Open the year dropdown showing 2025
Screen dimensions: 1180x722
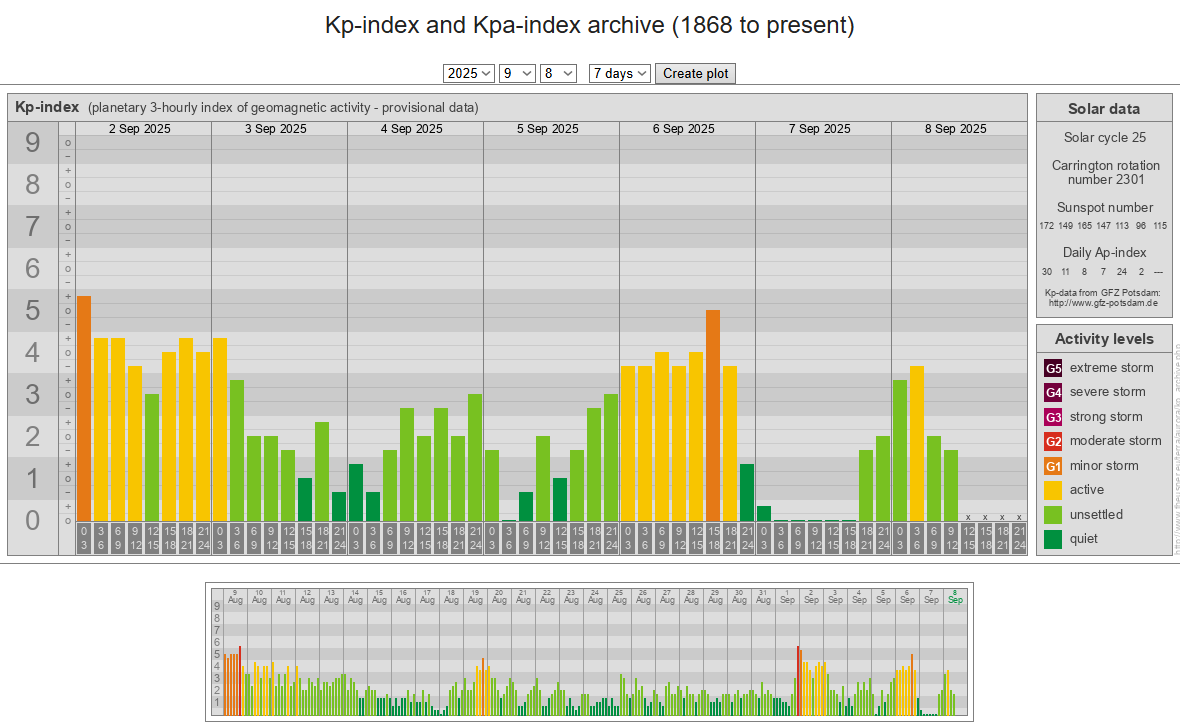(x=469, y=73)
